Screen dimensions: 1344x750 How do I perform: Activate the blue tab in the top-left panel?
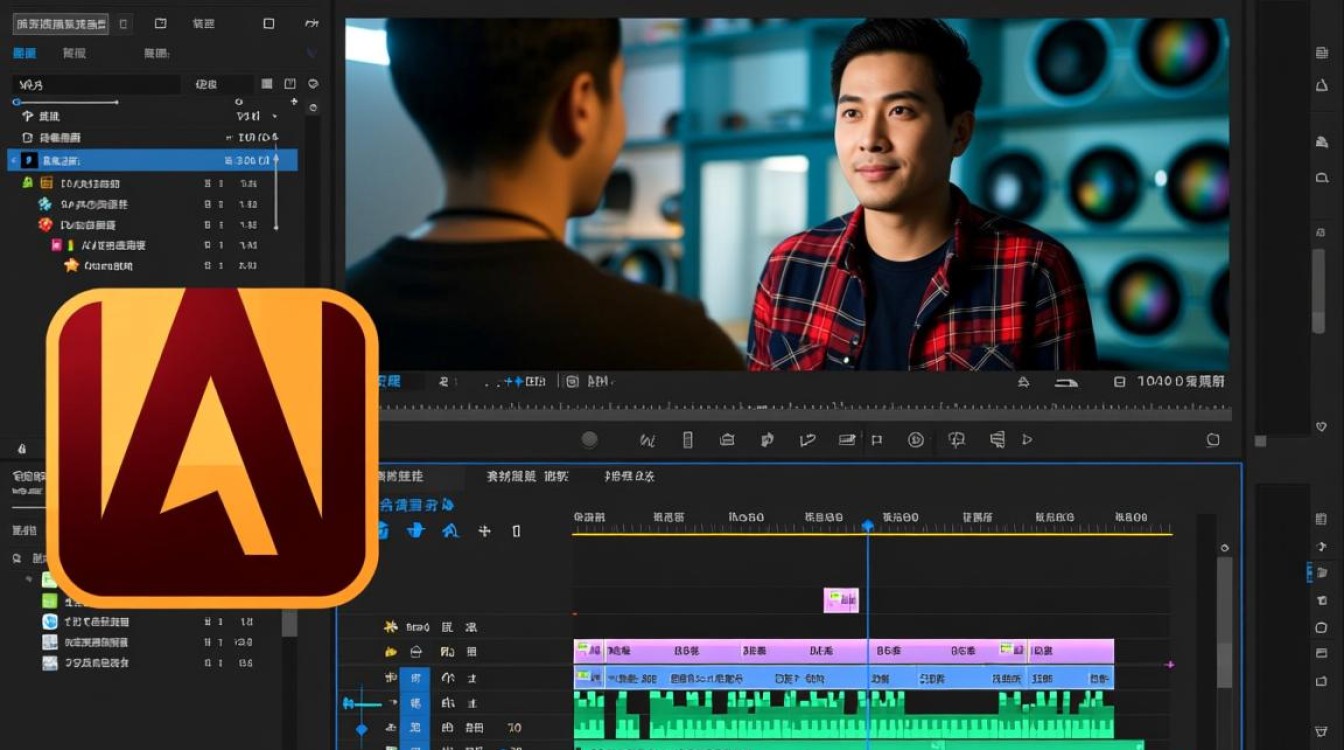pos(24,53)
